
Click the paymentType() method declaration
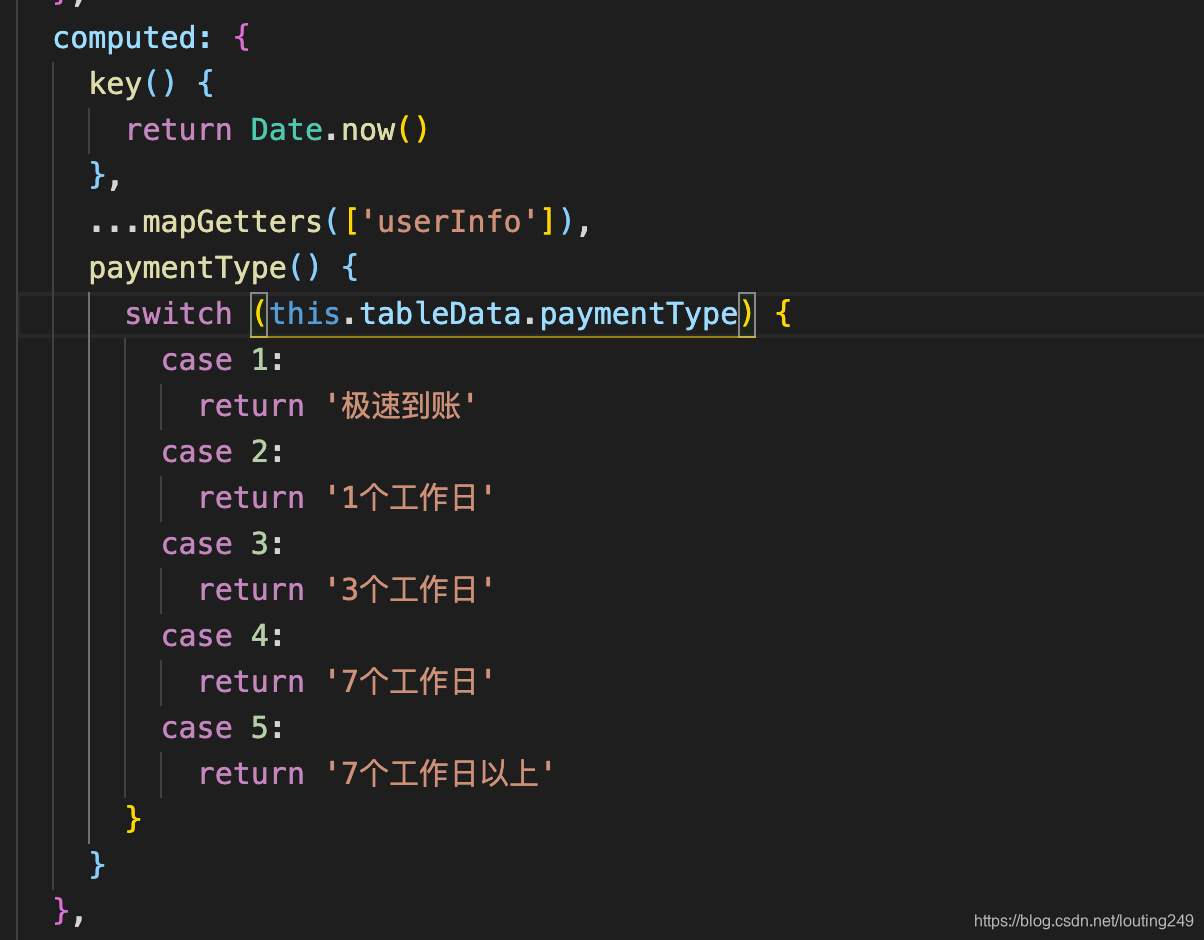pos(204,268)
